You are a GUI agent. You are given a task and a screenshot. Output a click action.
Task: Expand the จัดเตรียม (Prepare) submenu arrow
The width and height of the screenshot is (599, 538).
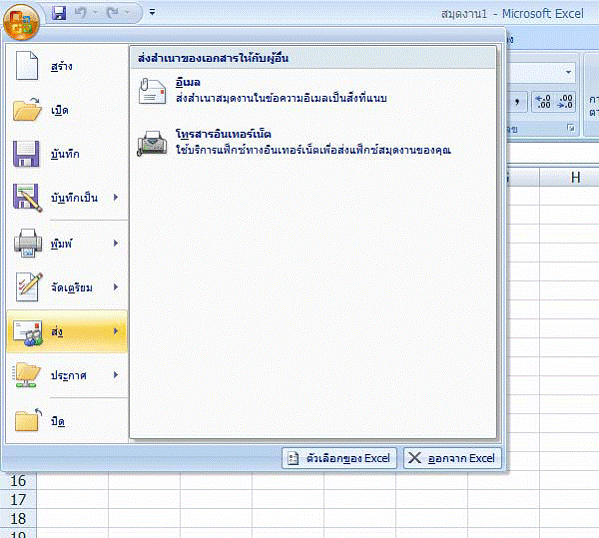[x=116, y=287]
